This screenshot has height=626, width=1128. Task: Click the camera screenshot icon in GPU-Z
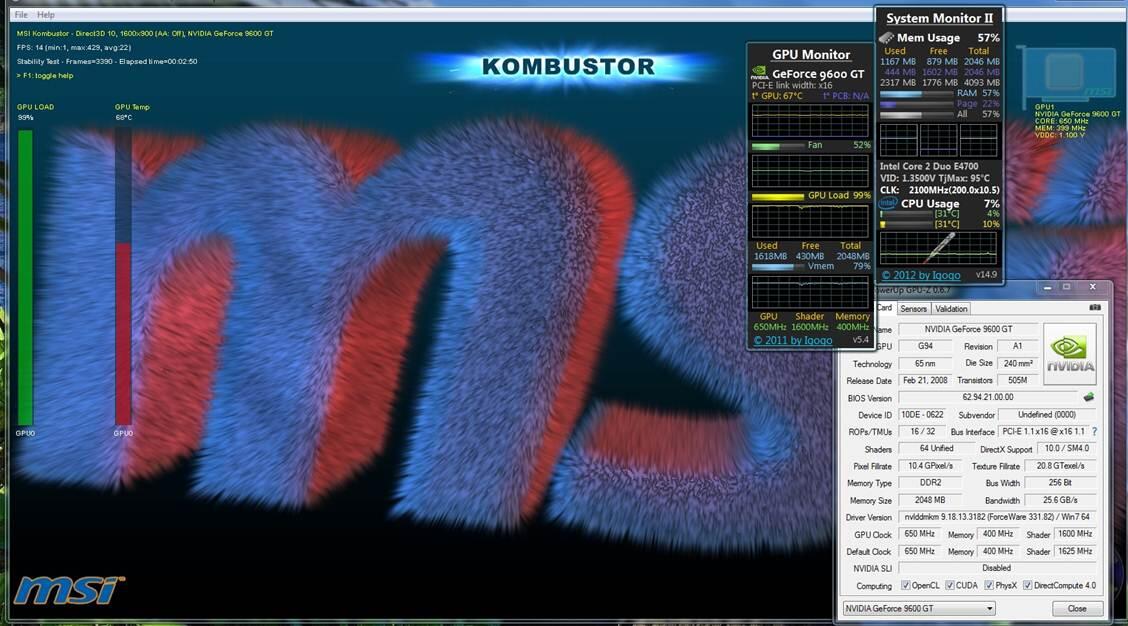[1095, 307]
